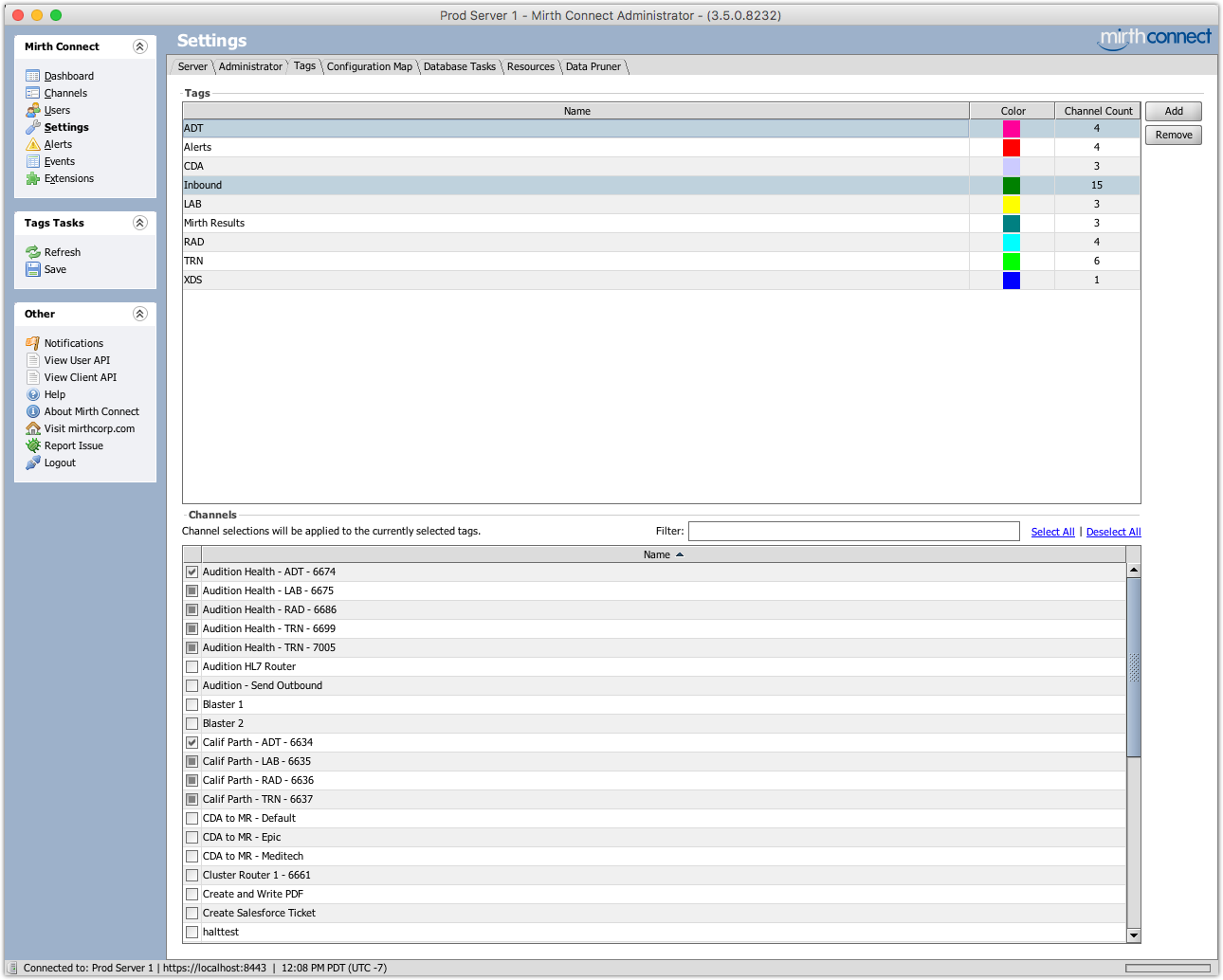The height and width of the screenshot is (980, 1223).
Task: Select the Inbound tag row
Action: click(x=662, y=185)
